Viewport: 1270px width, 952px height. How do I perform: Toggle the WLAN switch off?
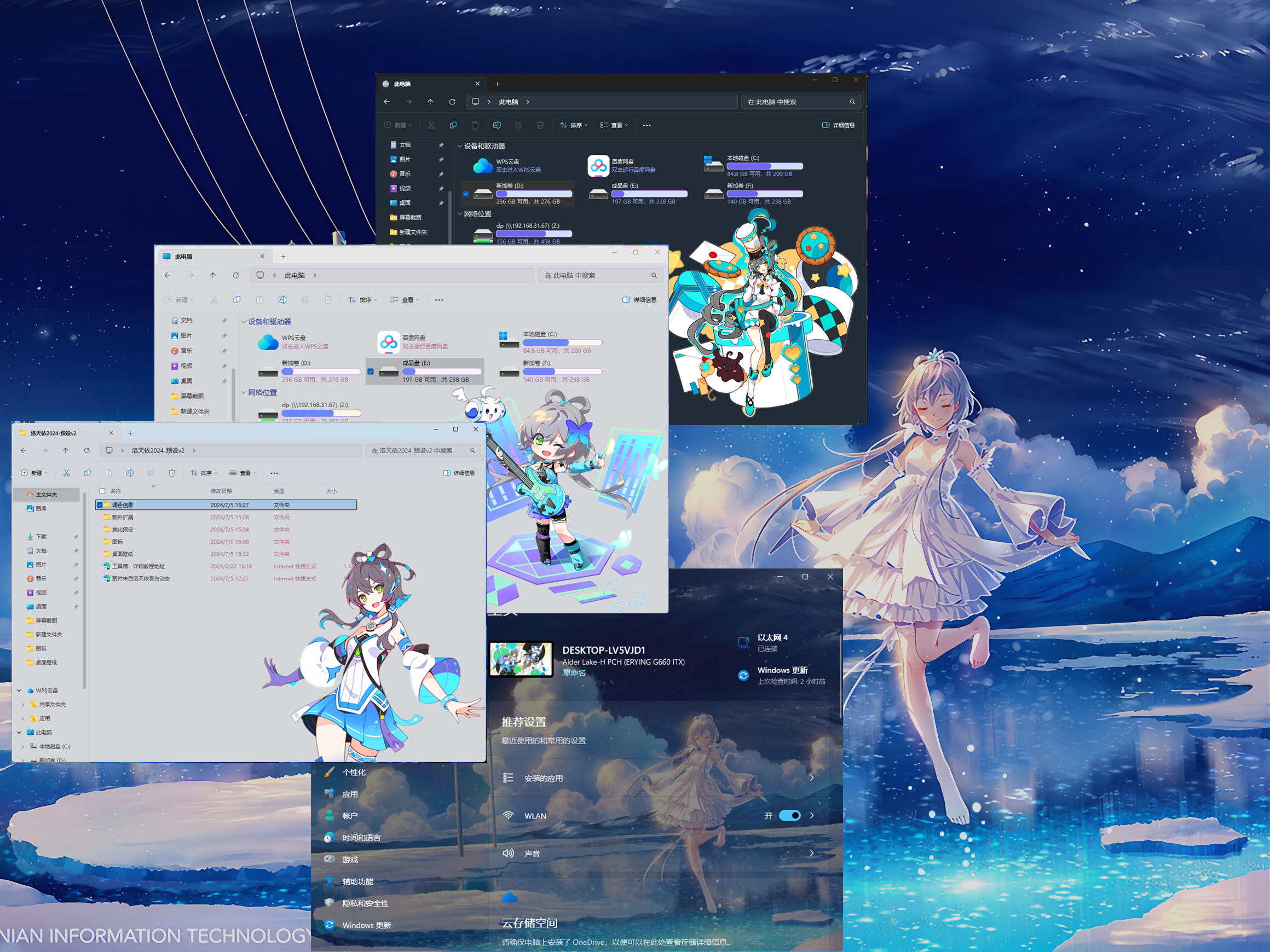point(789,815)
